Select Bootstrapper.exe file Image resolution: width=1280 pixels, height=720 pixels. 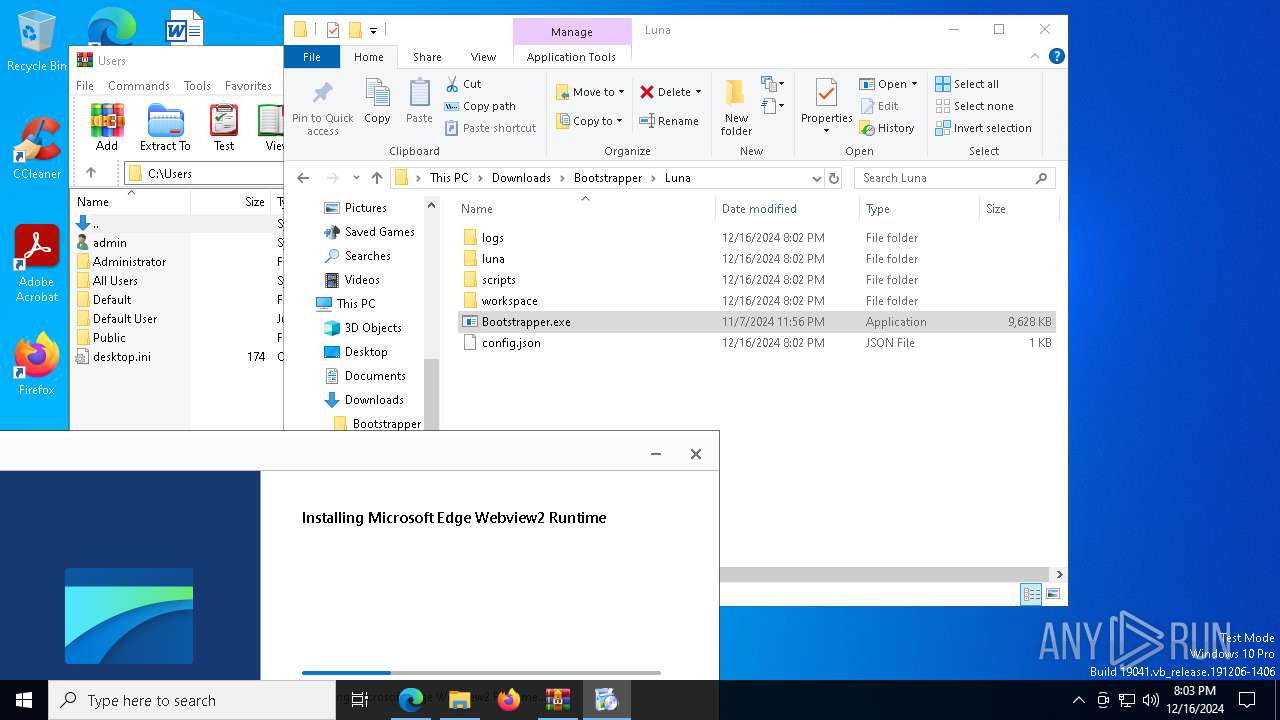(757, 322)
